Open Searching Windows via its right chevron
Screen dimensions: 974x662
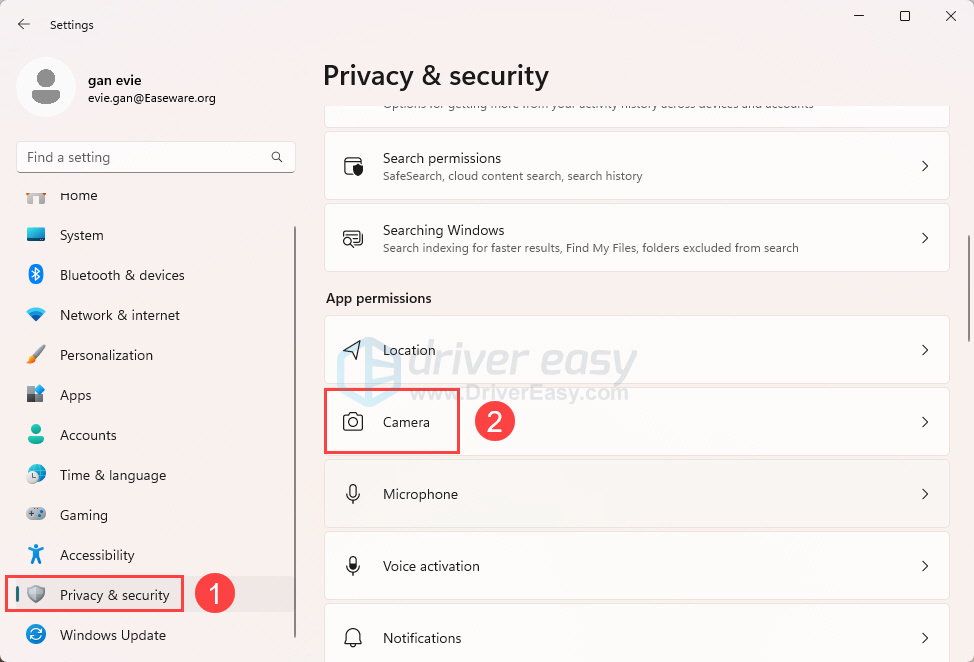click(925, 238)
